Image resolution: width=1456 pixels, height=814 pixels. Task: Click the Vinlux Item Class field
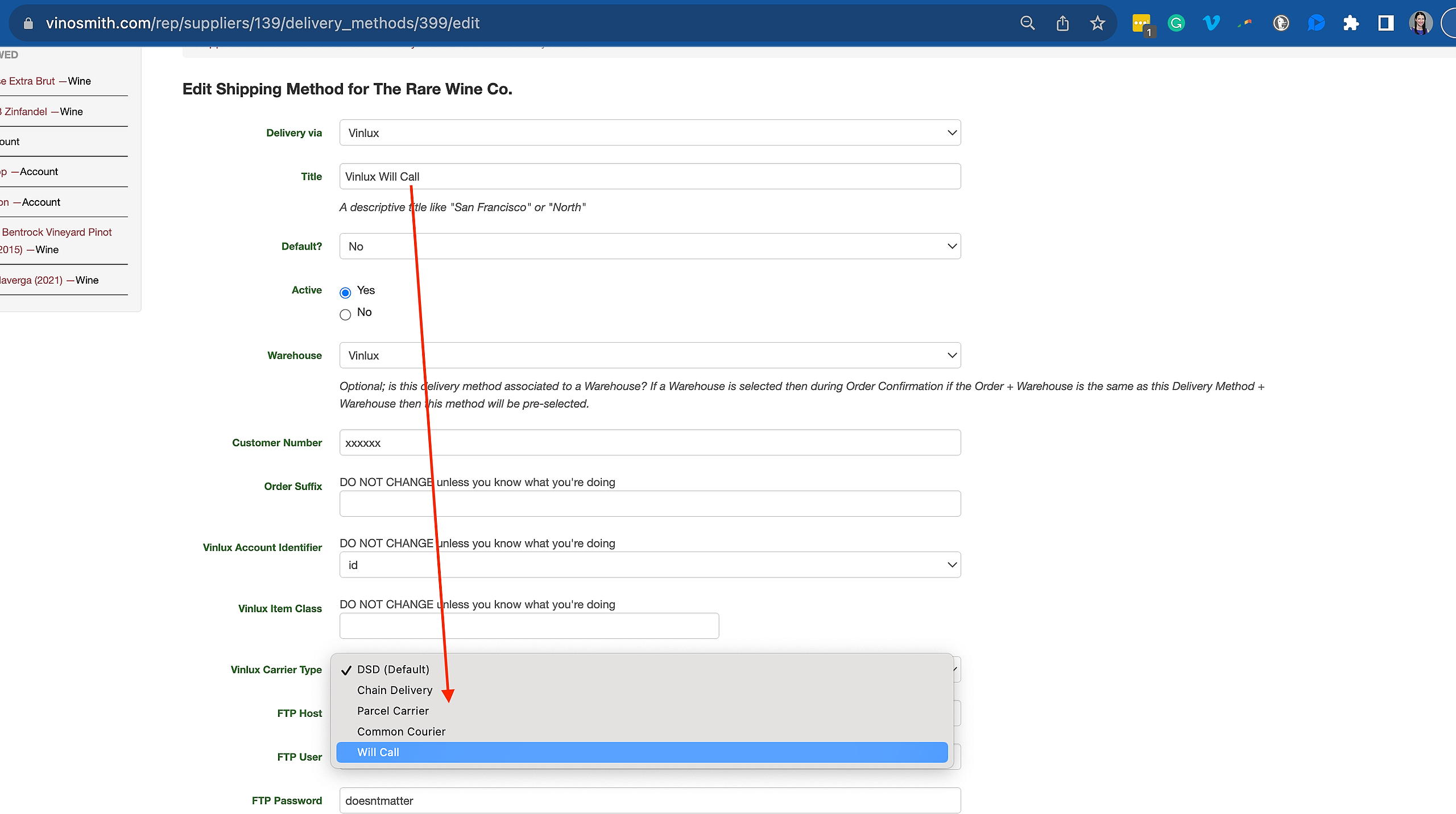click(529, 625)
